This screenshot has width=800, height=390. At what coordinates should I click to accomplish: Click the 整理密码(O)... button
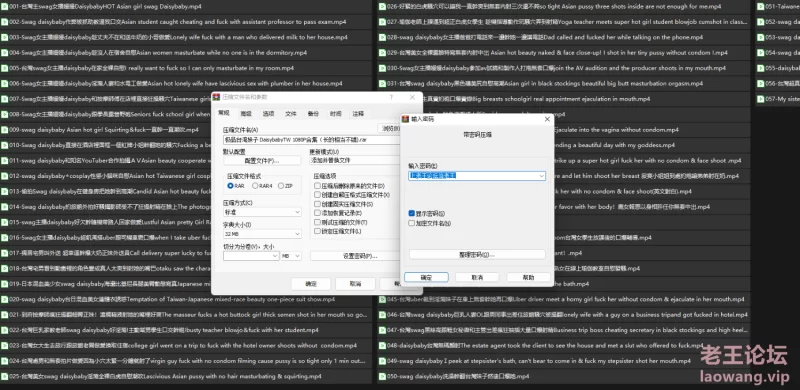tap(477, 254)
